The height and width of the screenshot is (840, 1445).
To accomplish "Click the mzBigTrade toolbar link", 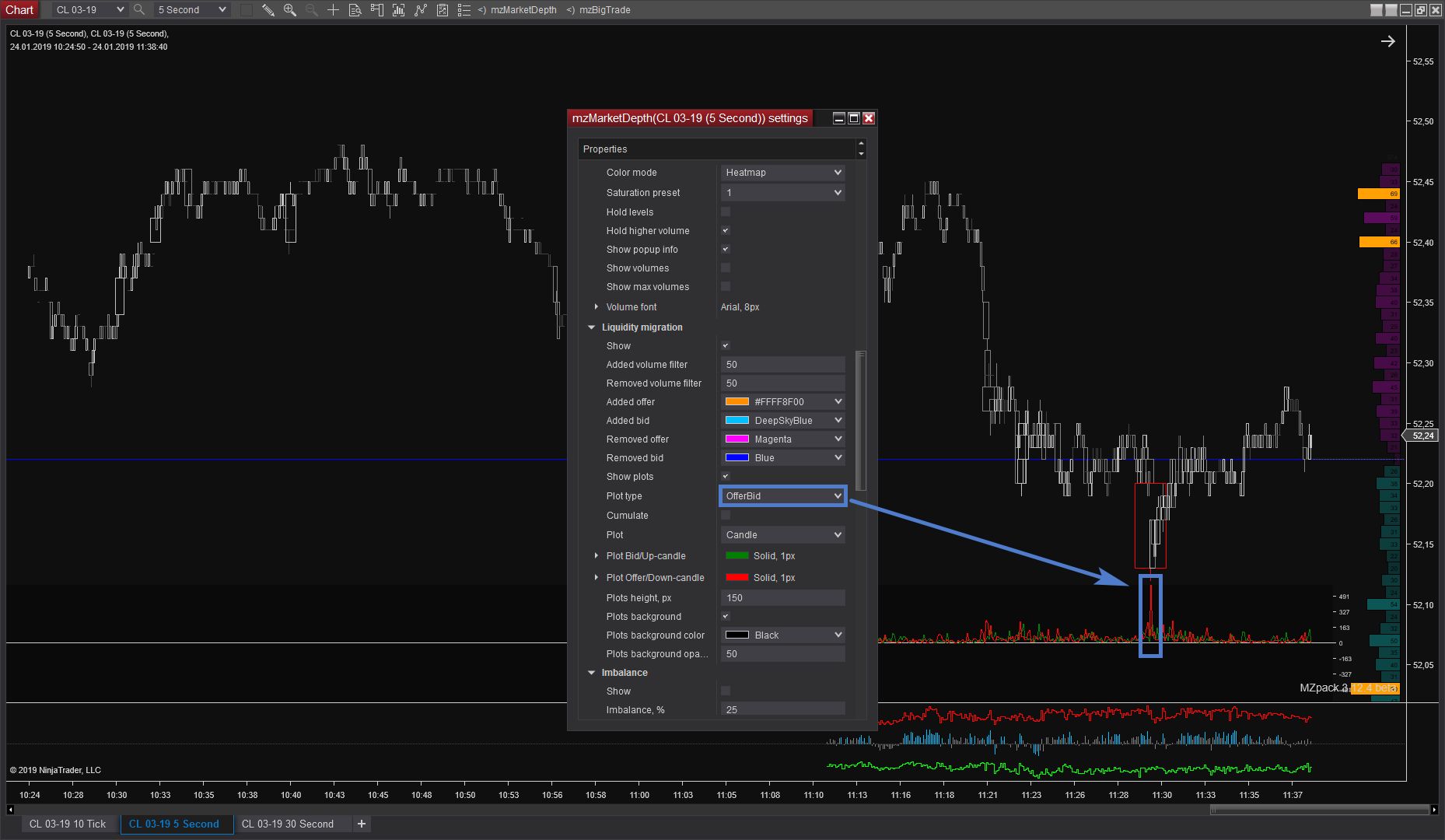I will point(604,9).
